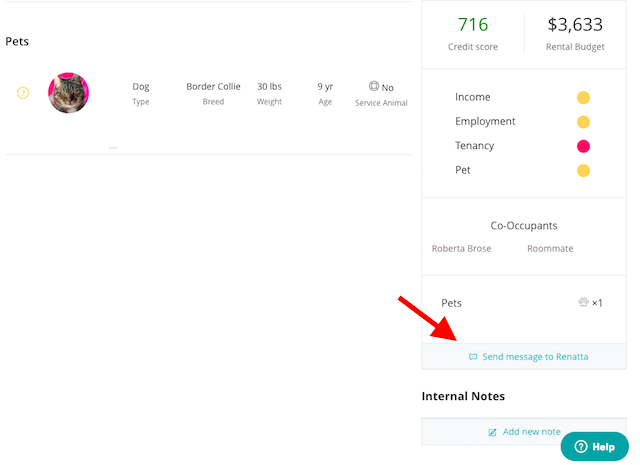The image size is (640, 465).
Task: Select the Service Animal "No" indicator
Action: pyautogui.click(x=381, y=87)
